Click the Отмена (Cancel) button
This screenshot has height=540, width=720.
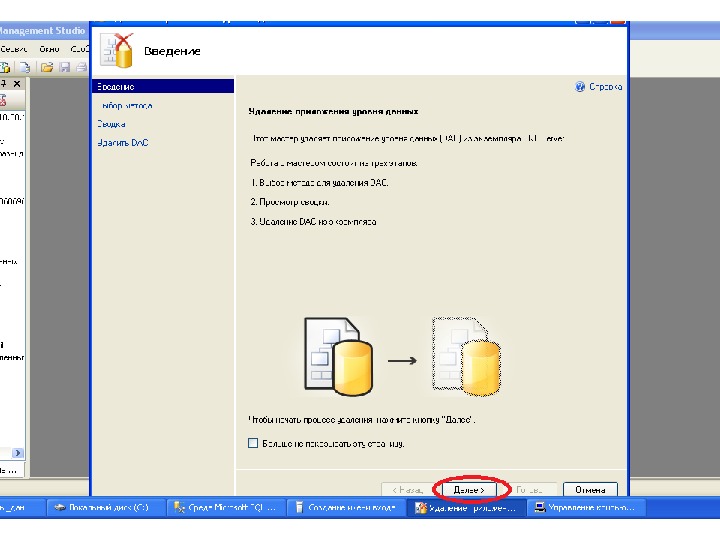[590, 489]
